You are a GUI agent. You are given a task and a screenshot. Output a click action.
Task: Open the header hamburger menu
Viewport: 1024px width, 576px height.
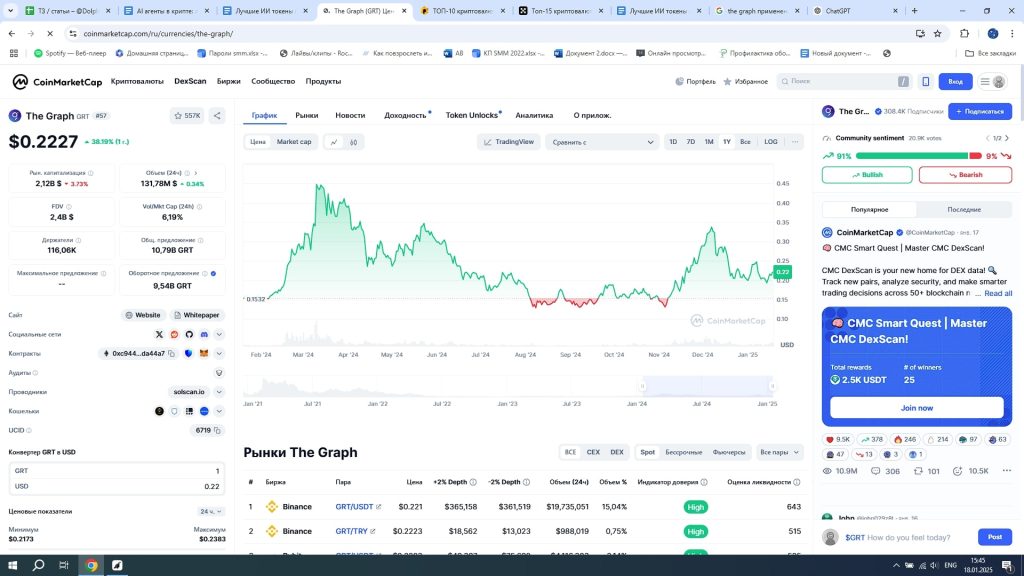[x=985, y=82]
